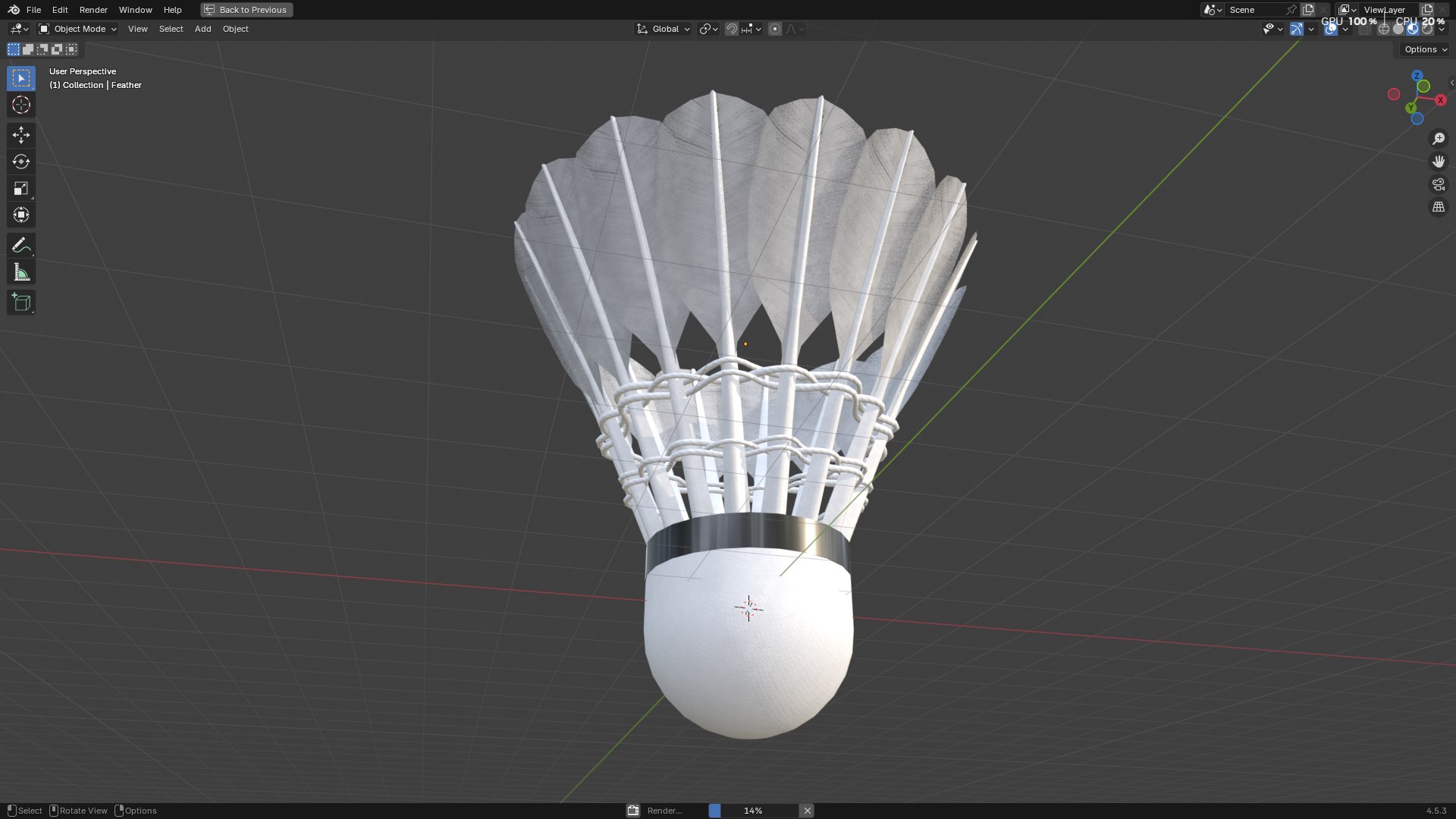Select the Select Box tool
Image resolution: width=1456 pixels, height=819 pixels.
coord(21,78)
